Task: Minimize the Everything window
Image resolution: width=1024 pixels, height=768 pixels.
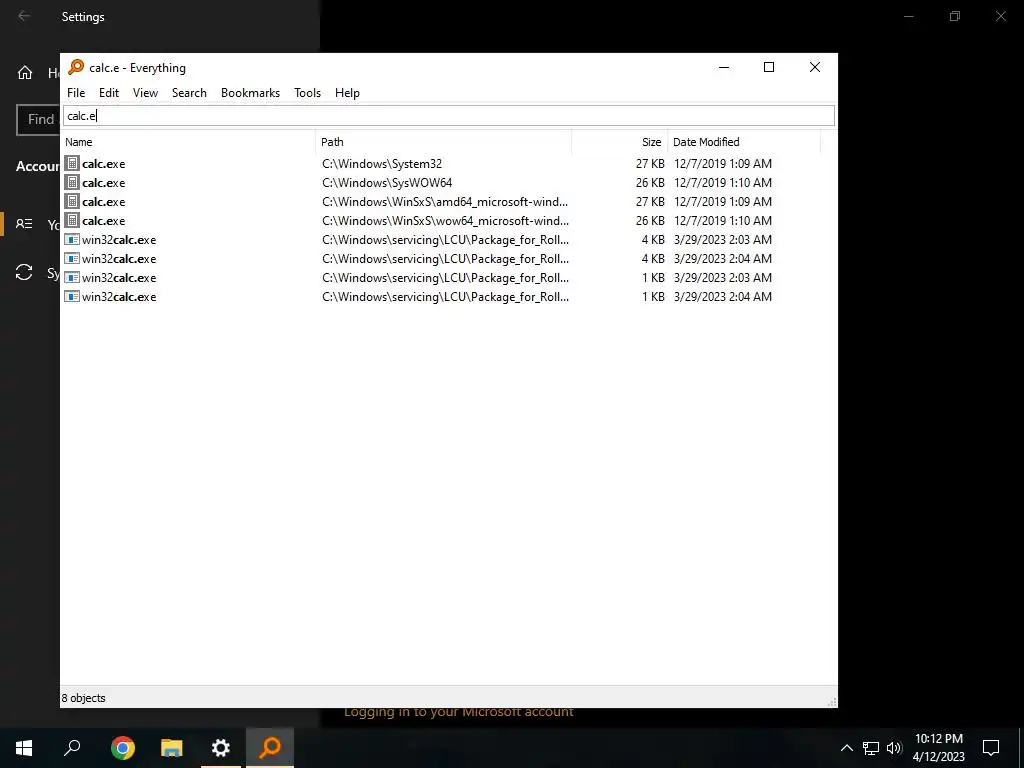Action: pyautogui.click(x=724, y=67)
